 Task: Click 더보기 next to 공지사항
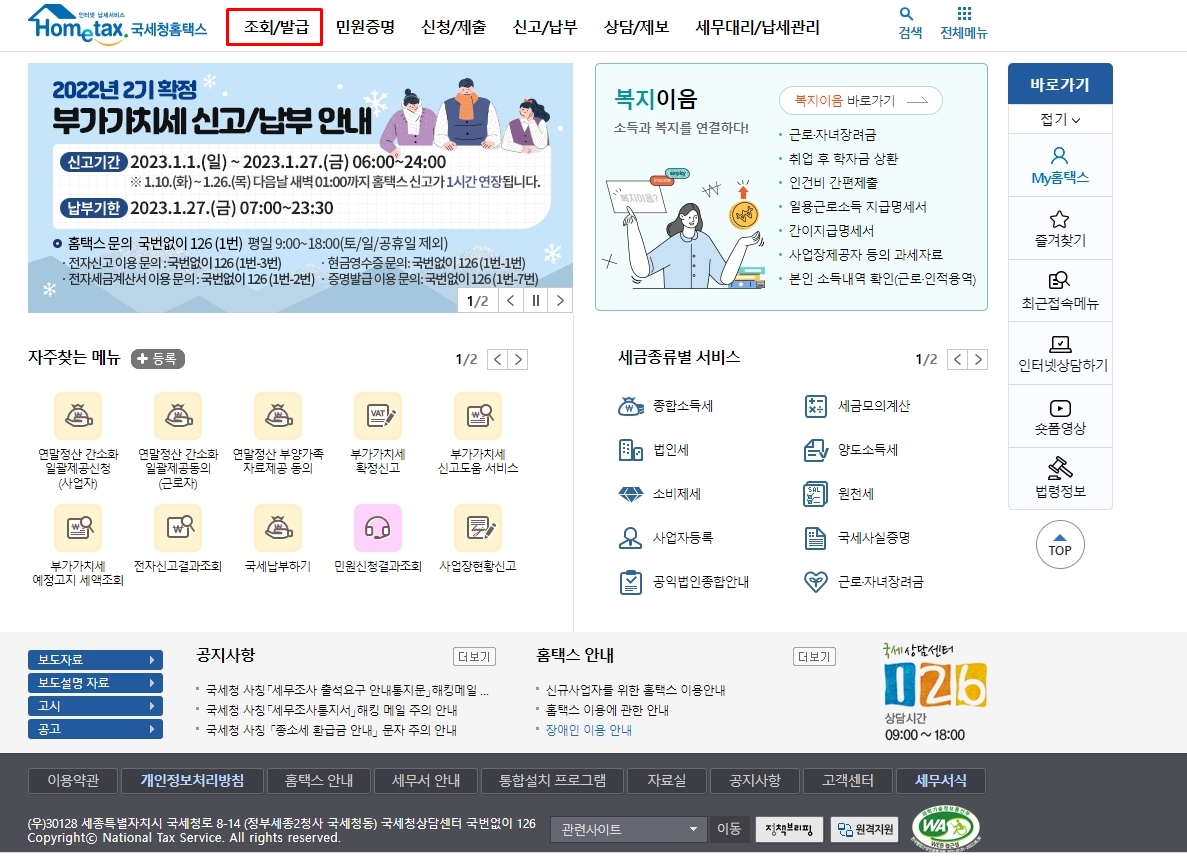pyautogui.click(x=474, y=657)
